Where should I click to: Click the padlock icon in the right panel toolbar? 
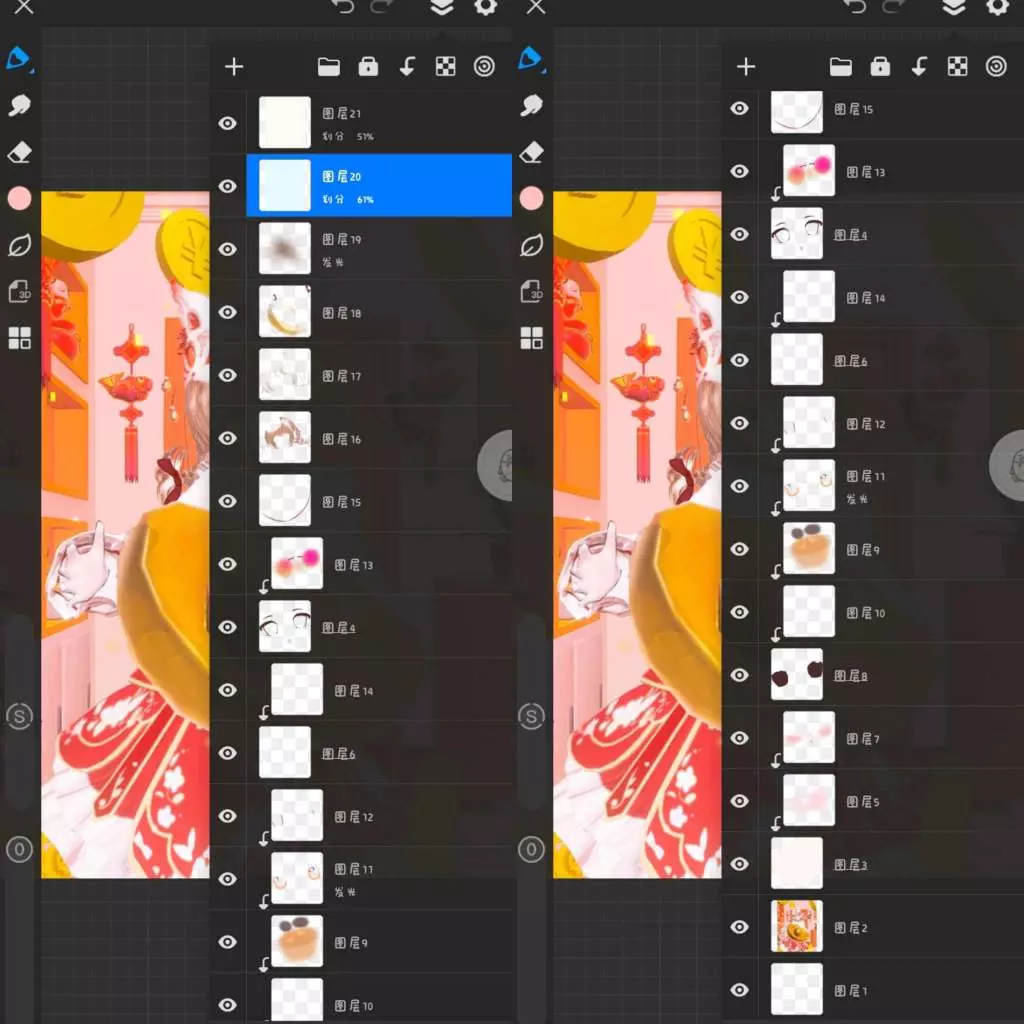click(880, 67)
